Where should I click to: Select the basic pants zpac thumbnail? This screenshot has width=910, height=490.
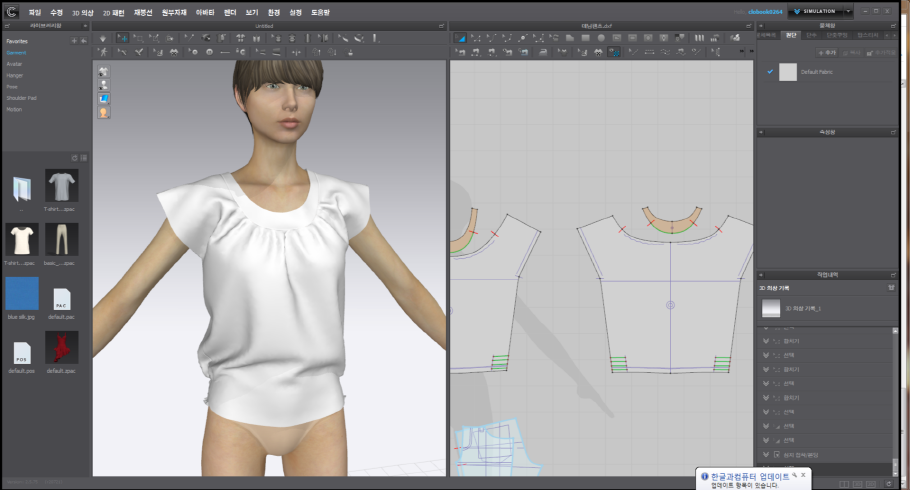point(62,240)
